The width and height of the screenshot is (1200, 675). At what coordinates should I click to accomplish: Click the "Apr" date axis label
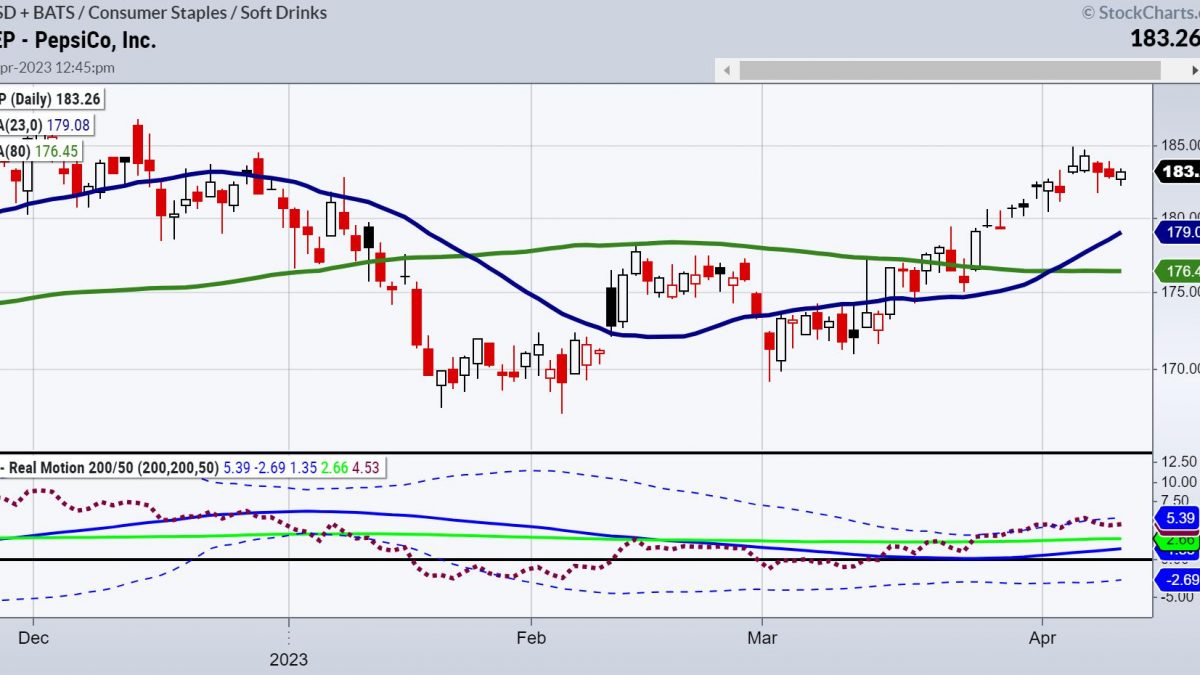(x=1043, y=637)
